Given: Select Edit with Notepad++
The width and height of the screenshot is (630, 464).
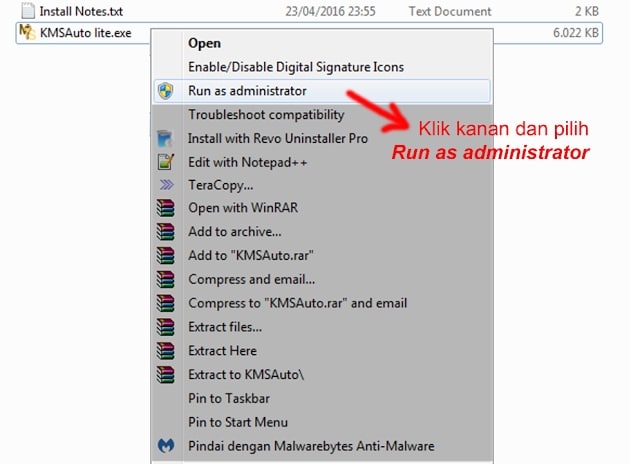Looking at the screenshot, I should [x=322, y=162].
